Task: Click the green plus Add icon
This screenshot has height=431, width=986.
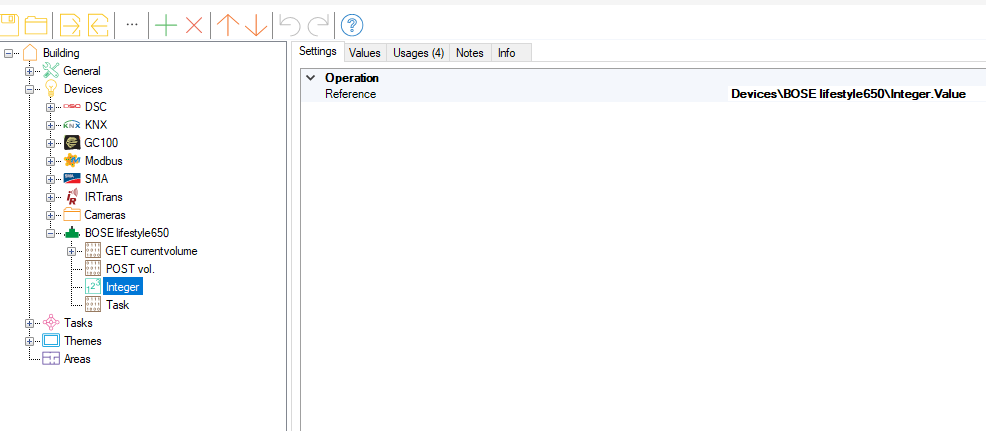Action: [x=166, y=25]
